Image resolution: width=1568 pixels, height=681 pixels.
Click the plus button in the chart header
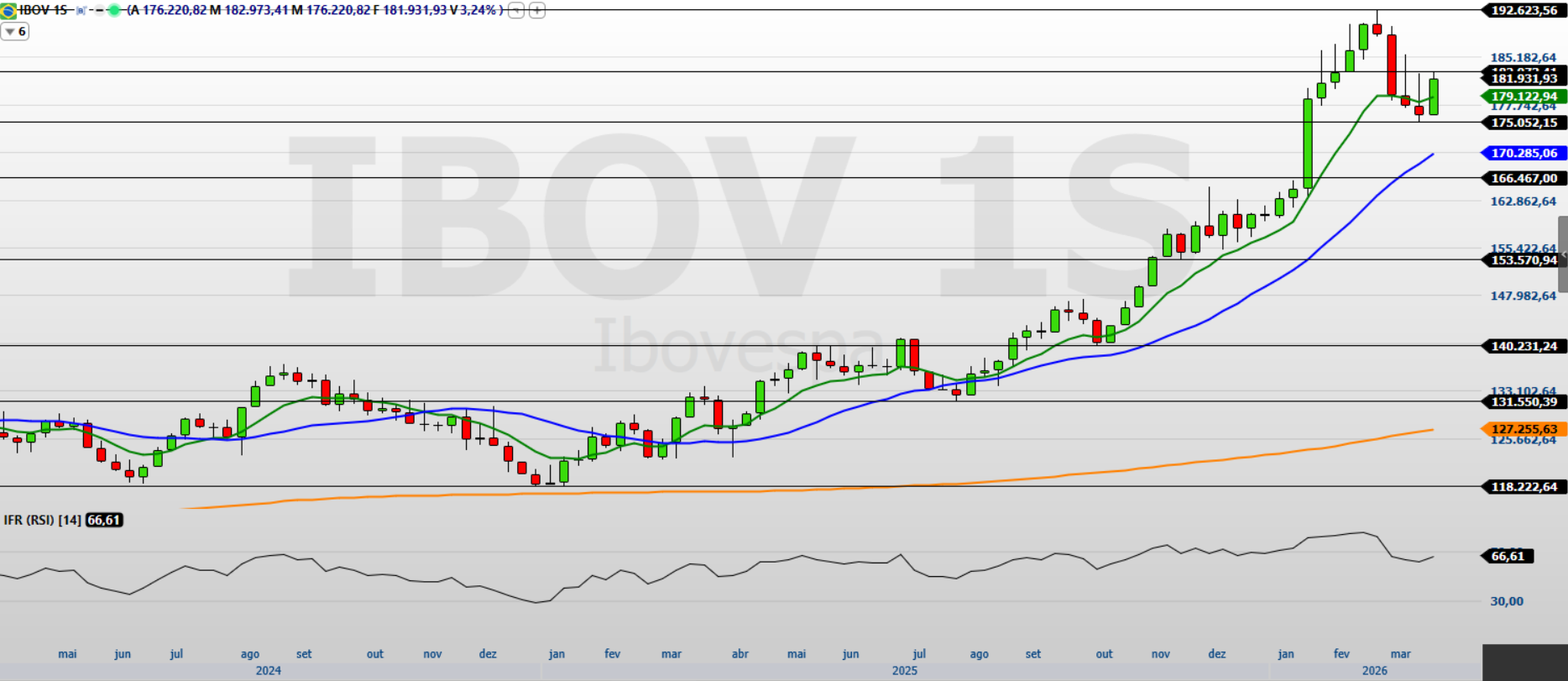pyautogui.click(x=537, y=11)
